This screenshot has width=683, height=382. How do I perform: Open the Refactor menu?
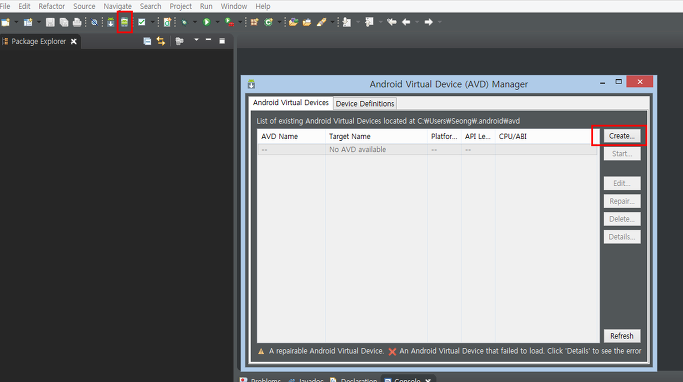pos(51,6)
